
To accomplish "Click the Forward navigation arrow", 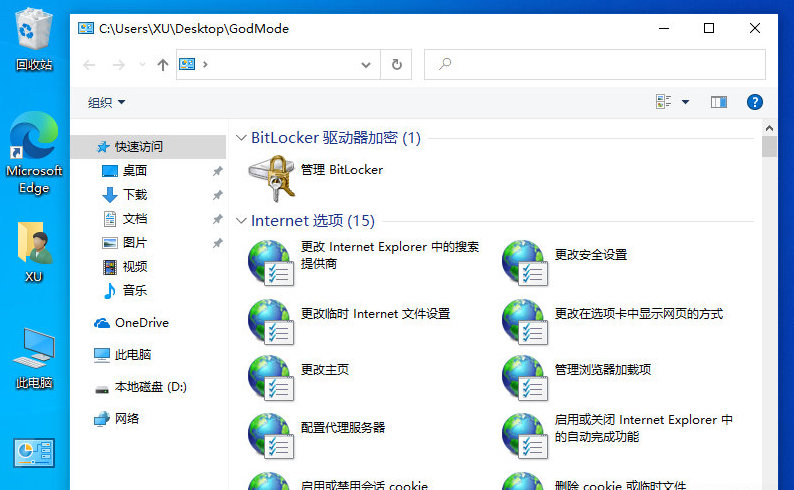I will coord(118,65).
